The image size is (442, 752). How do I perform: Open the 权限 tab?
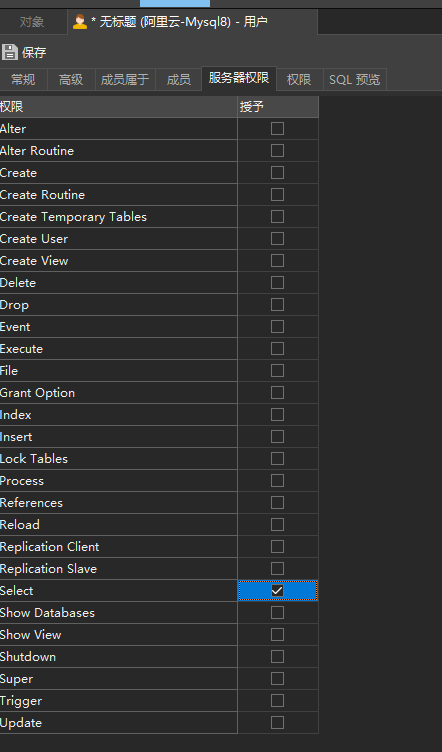(299, 79)
